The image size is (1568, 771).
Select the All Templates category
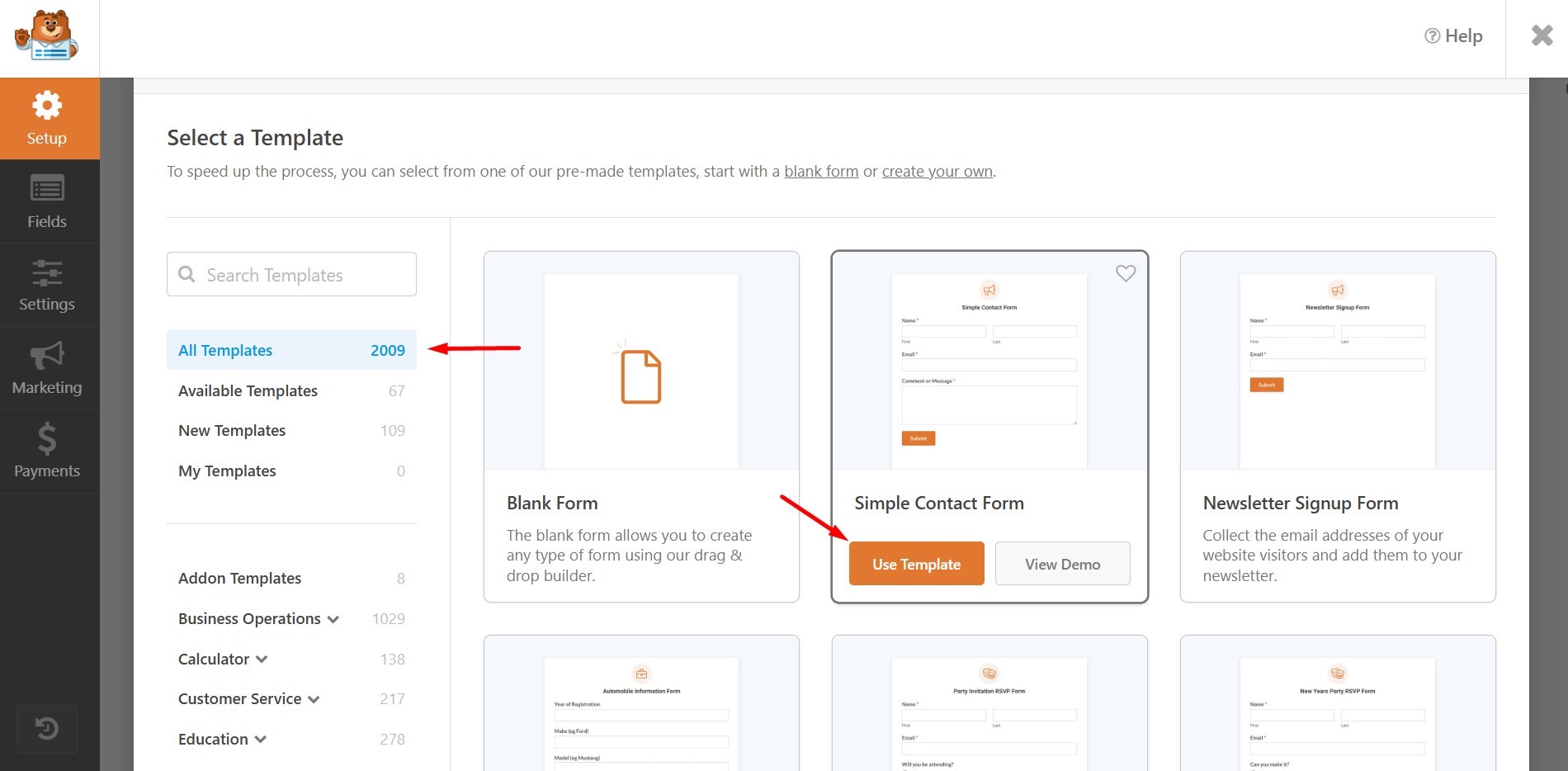(x=291, y=350)
